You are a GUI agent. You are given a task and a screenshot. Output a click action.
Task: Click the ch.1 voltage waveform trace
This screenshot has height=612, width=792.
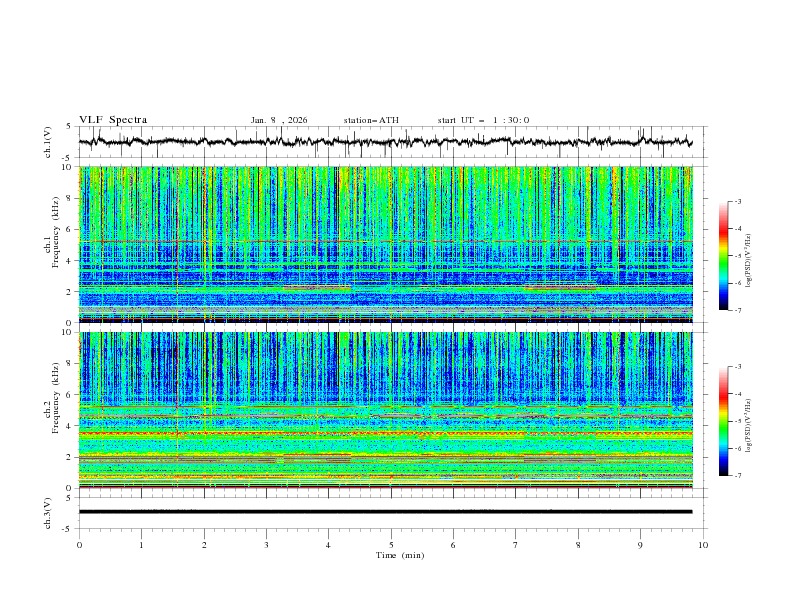tap(385, 142)
